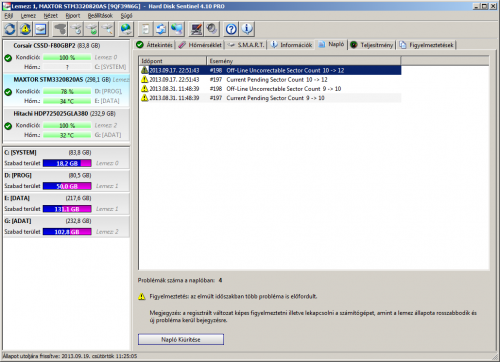Click Hitachi 32 °C temperature bar

coord(67,135)
